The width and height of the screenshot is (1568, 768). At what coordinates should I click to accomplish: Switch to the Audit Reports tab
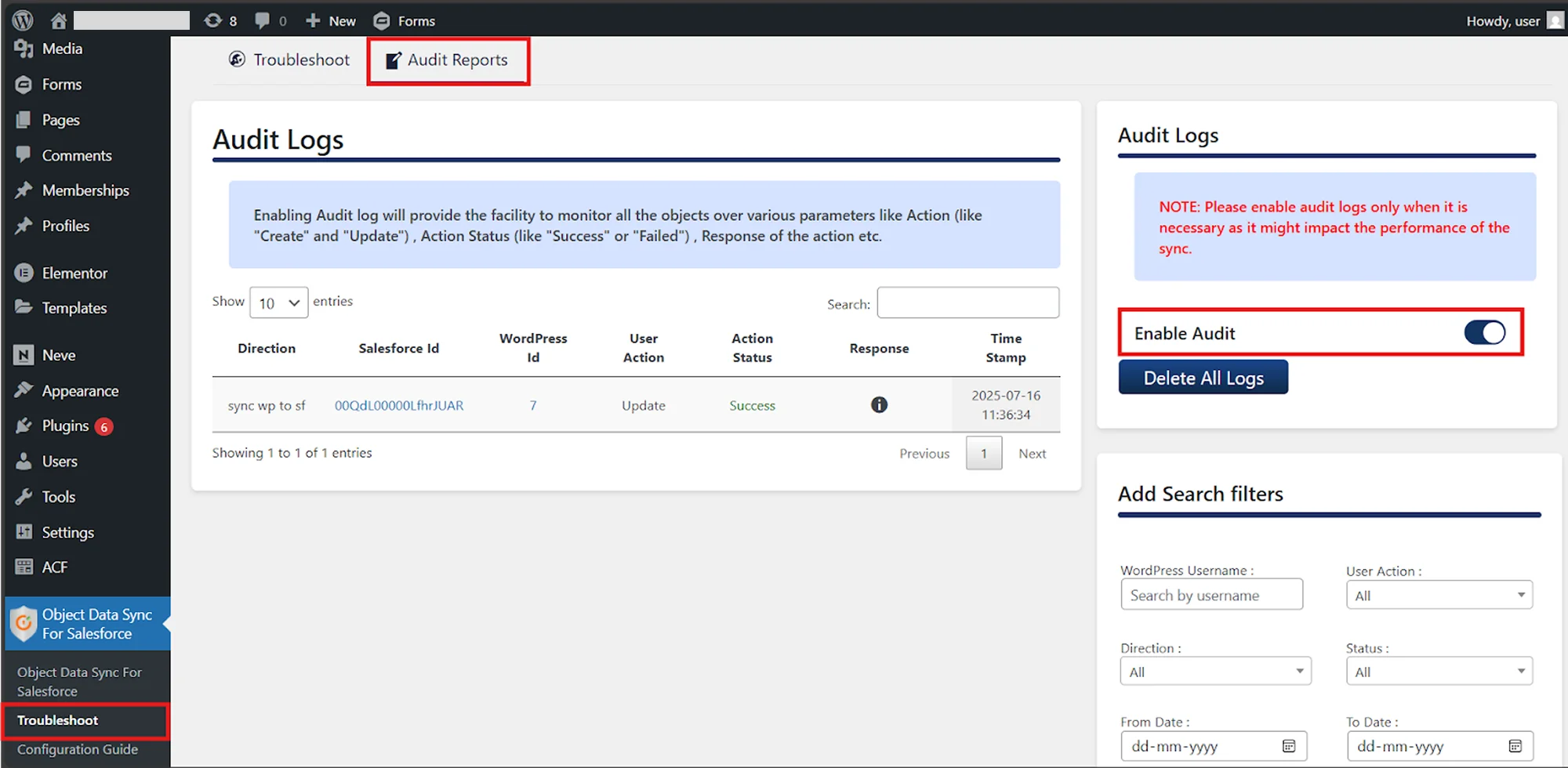(x=448, y=60)
